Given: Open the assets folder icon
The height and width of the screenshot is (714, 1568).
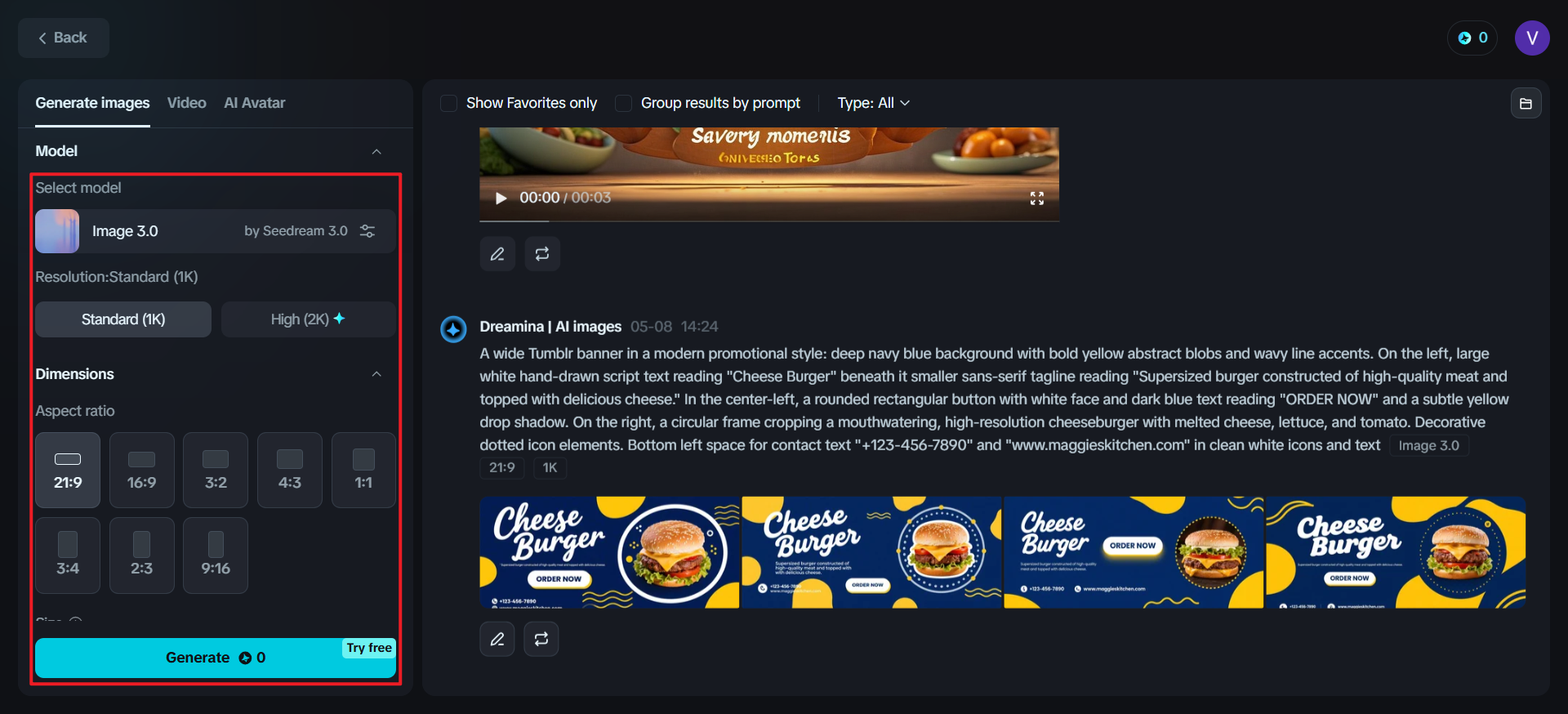Looking at the screenshot, I should coord(1526,103).
